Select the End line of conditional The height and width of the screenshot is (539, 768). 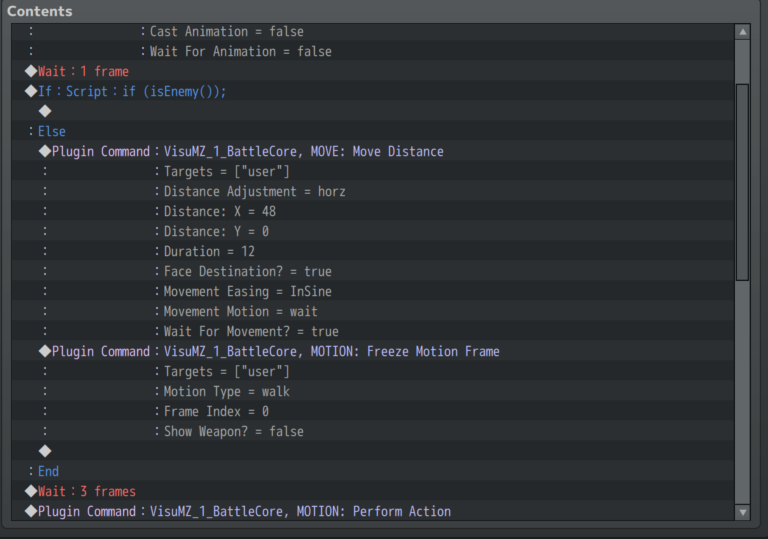373,471
